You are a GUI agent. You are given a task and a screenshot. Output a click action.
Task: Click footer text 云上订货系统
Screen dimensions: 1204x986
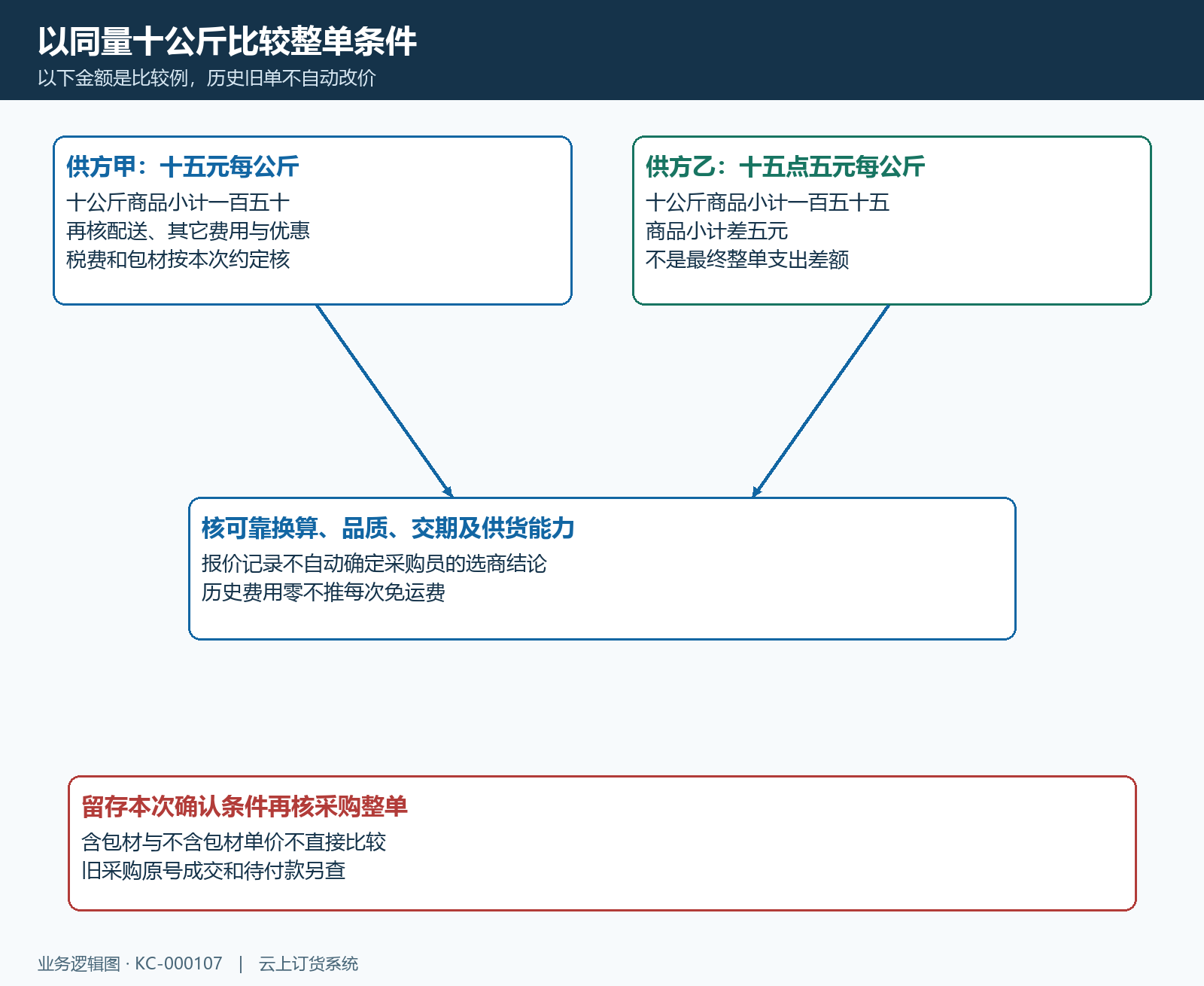pos(309,964)
